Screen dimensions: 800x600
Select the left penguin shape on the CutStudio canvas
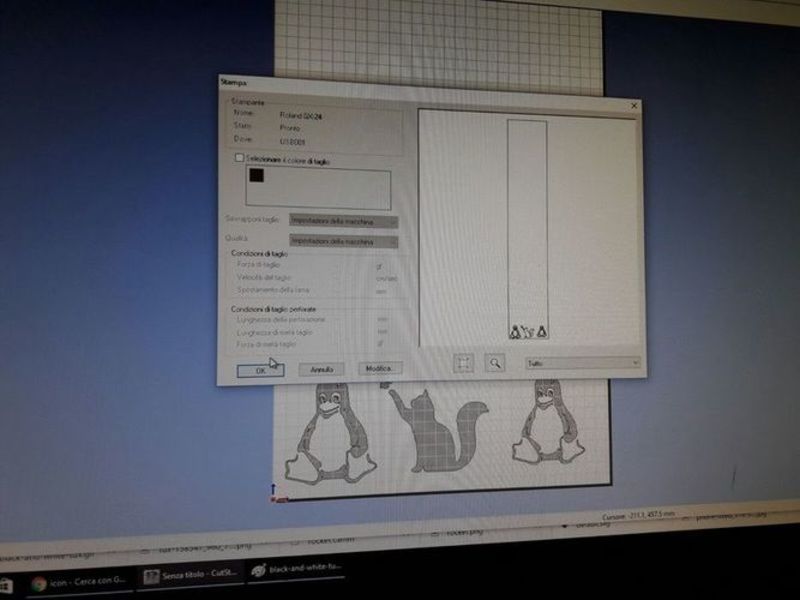(330, 432)
